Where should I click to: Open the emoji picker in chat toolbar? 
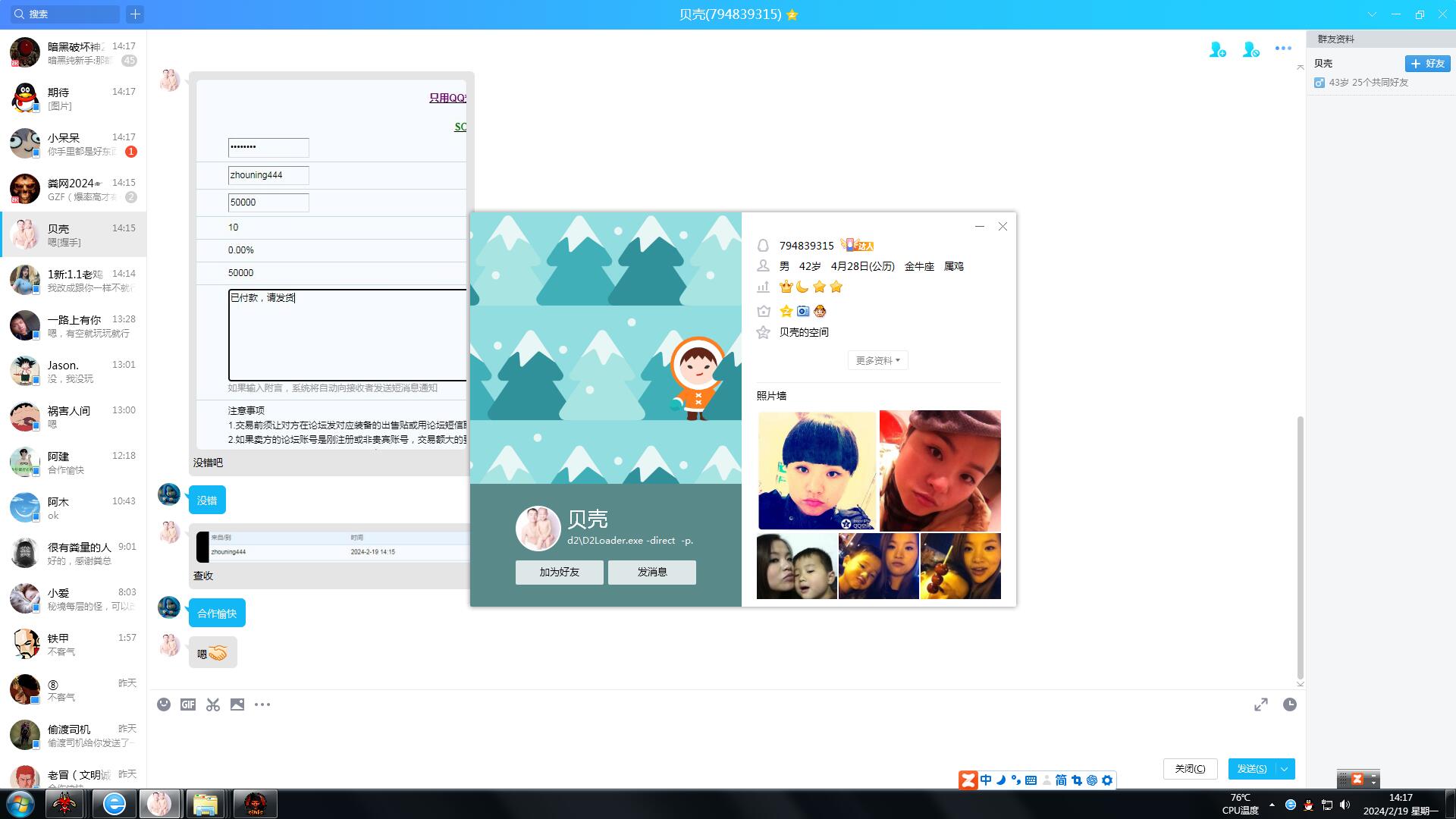(x=164, y=704)
